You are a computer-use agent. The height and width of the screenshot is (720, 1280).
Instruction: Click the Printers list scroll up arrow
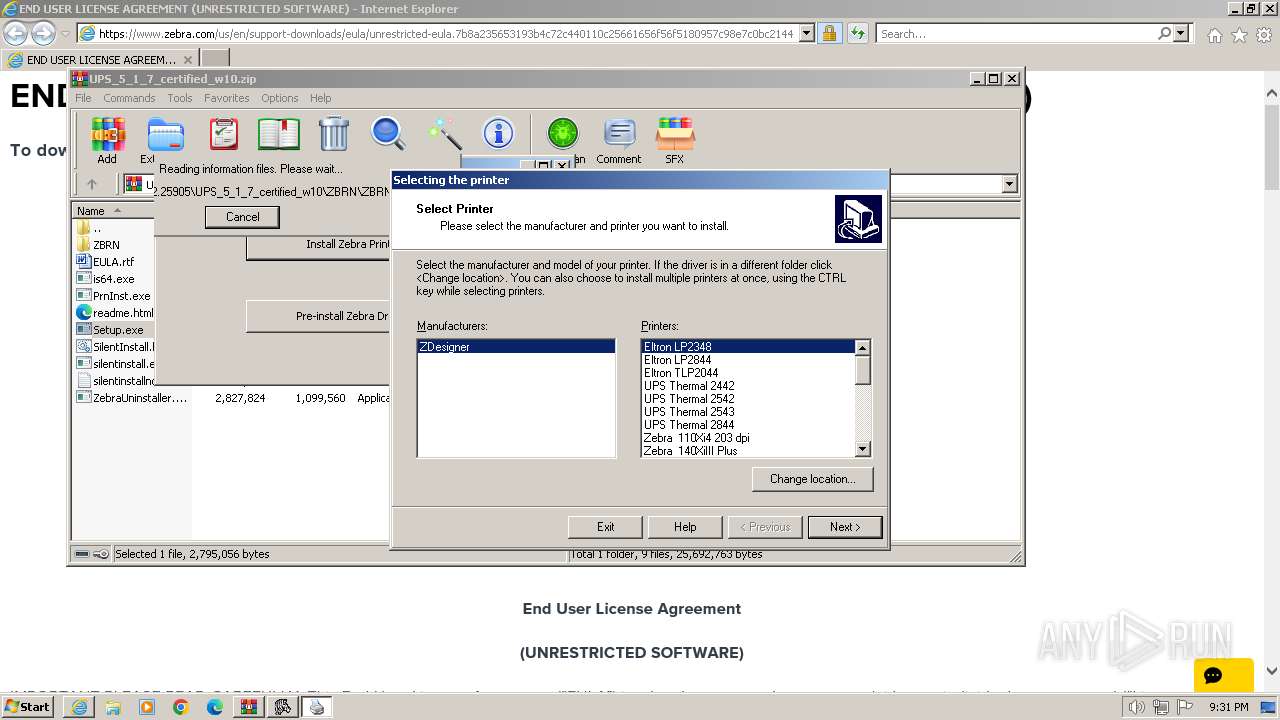point(863,347)
